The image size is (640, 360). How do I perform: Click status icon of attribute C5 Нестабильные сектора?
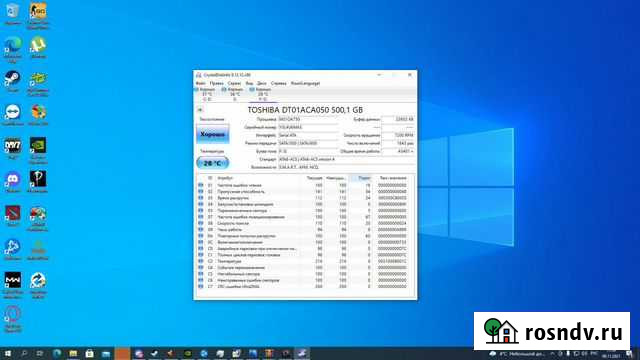point(200,274)
